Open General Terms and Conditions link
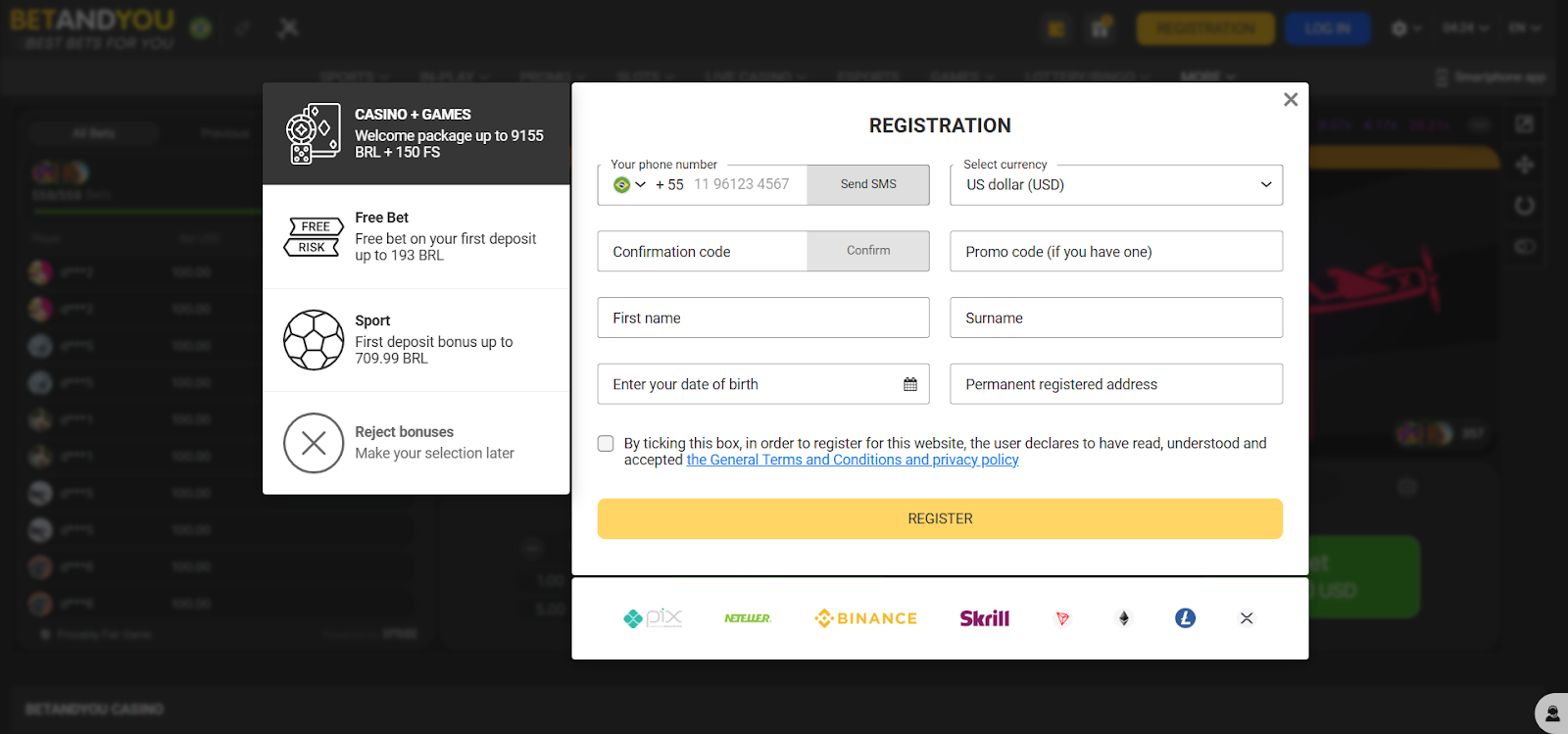This screenshot has width=1568, height=734. pos(853,460)
